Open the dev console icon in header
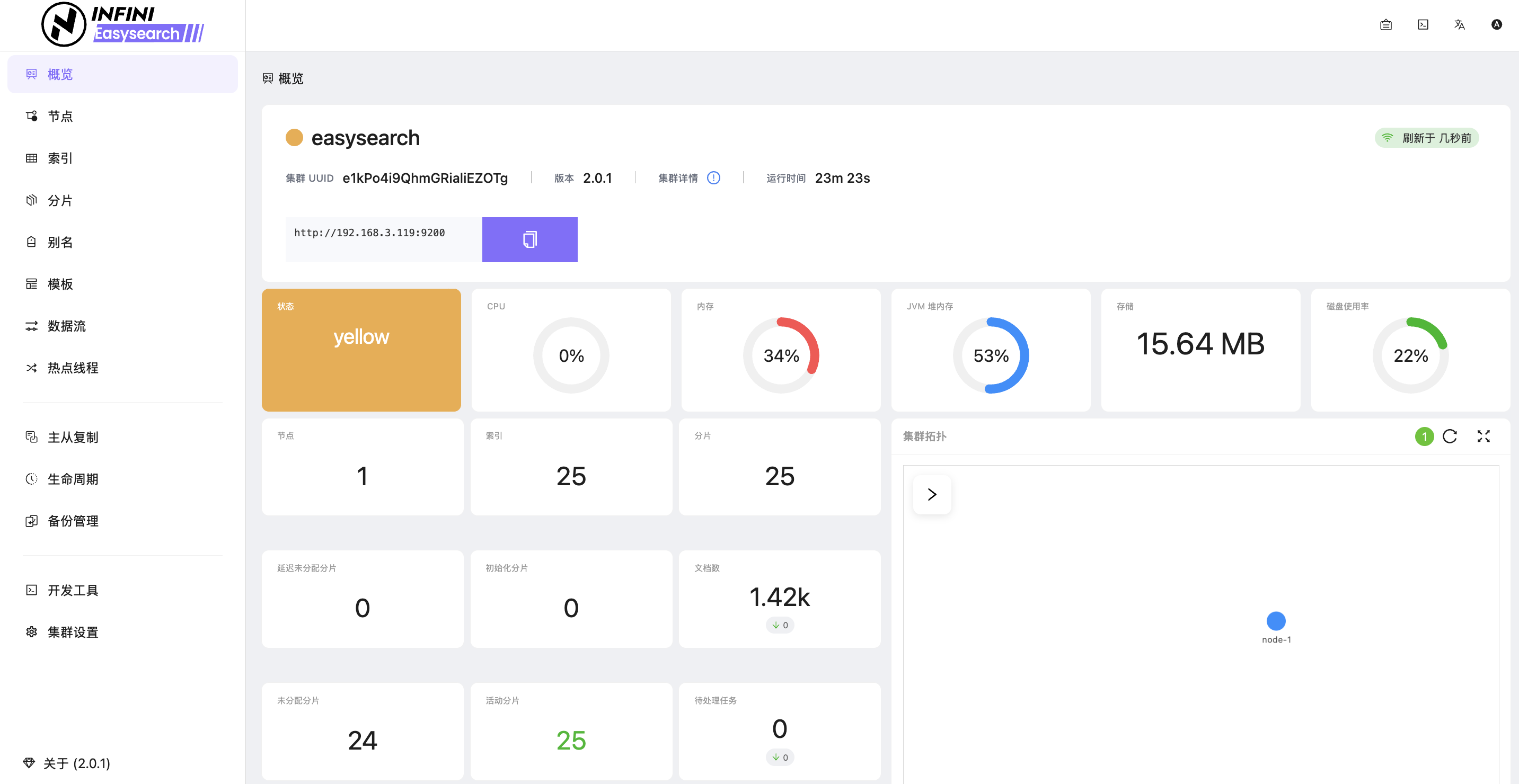1519x784 pixels. 1423,25
